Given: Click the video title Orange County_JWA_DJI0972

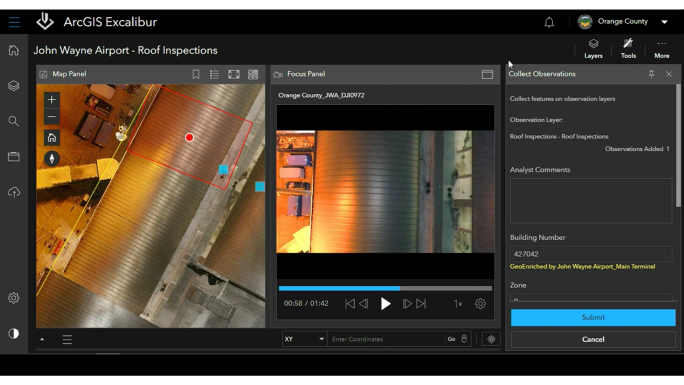Looking at the screenshot, I should tap(321, 95).
